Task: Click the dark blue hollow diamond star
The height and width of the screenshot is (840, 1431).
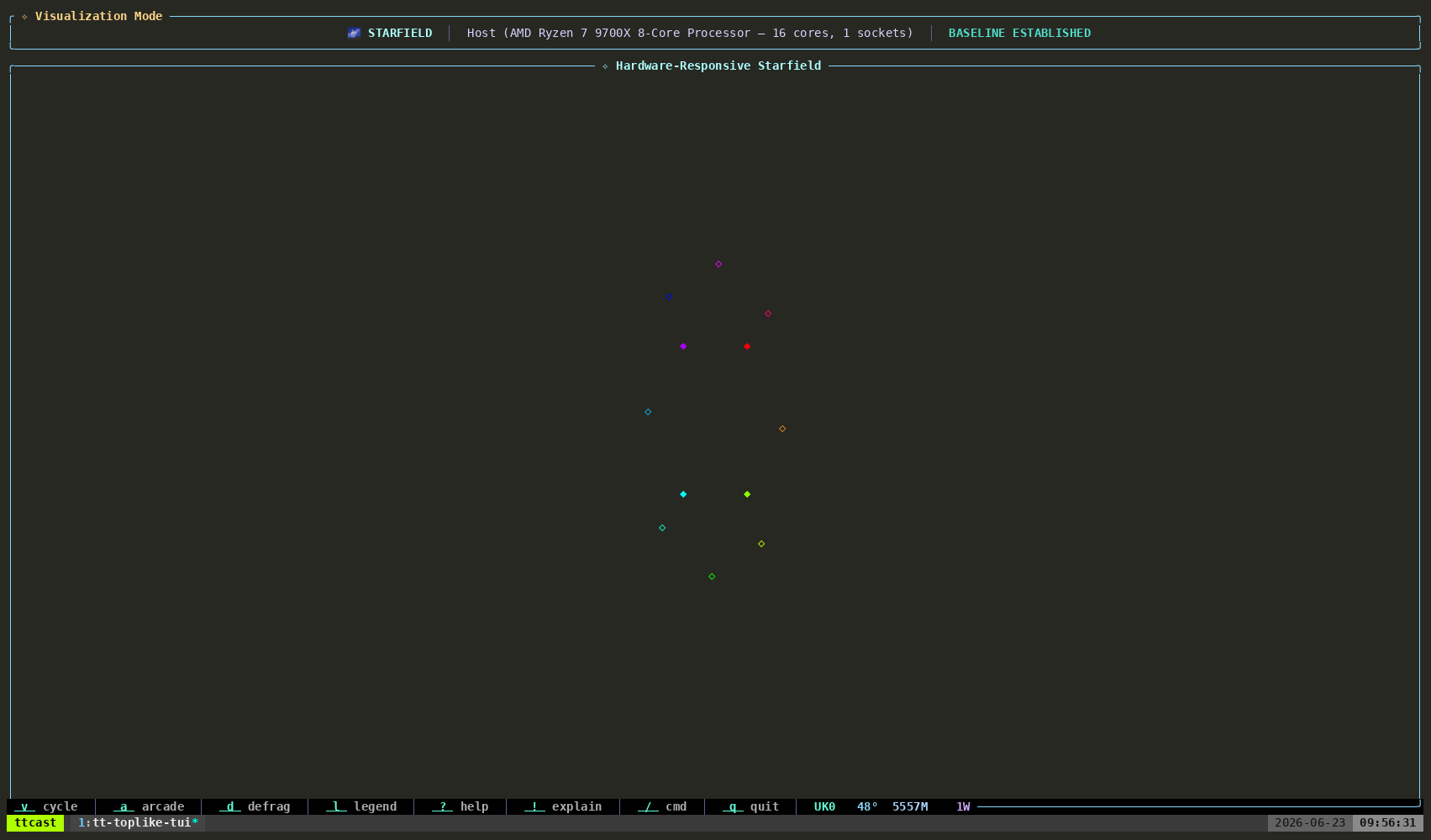Action: pos(669,297)
